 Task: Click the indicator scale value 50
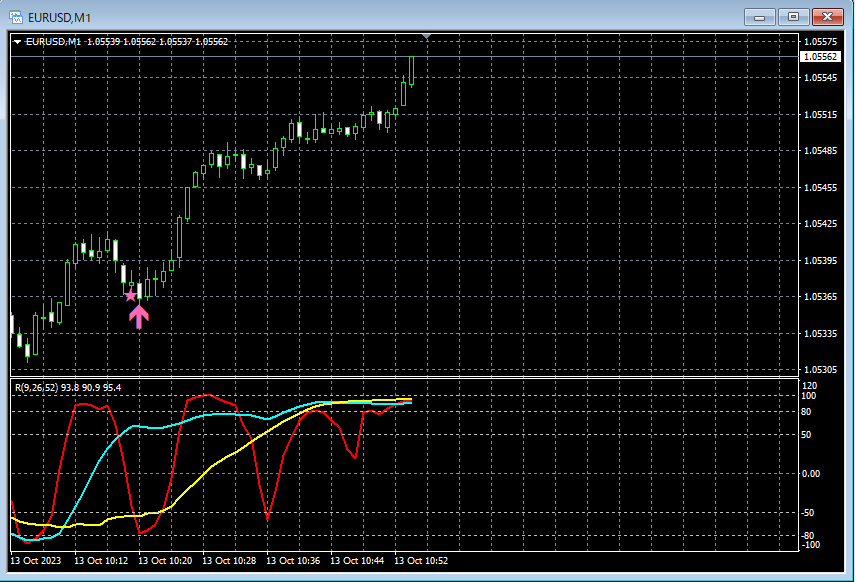tap(806, 435)
